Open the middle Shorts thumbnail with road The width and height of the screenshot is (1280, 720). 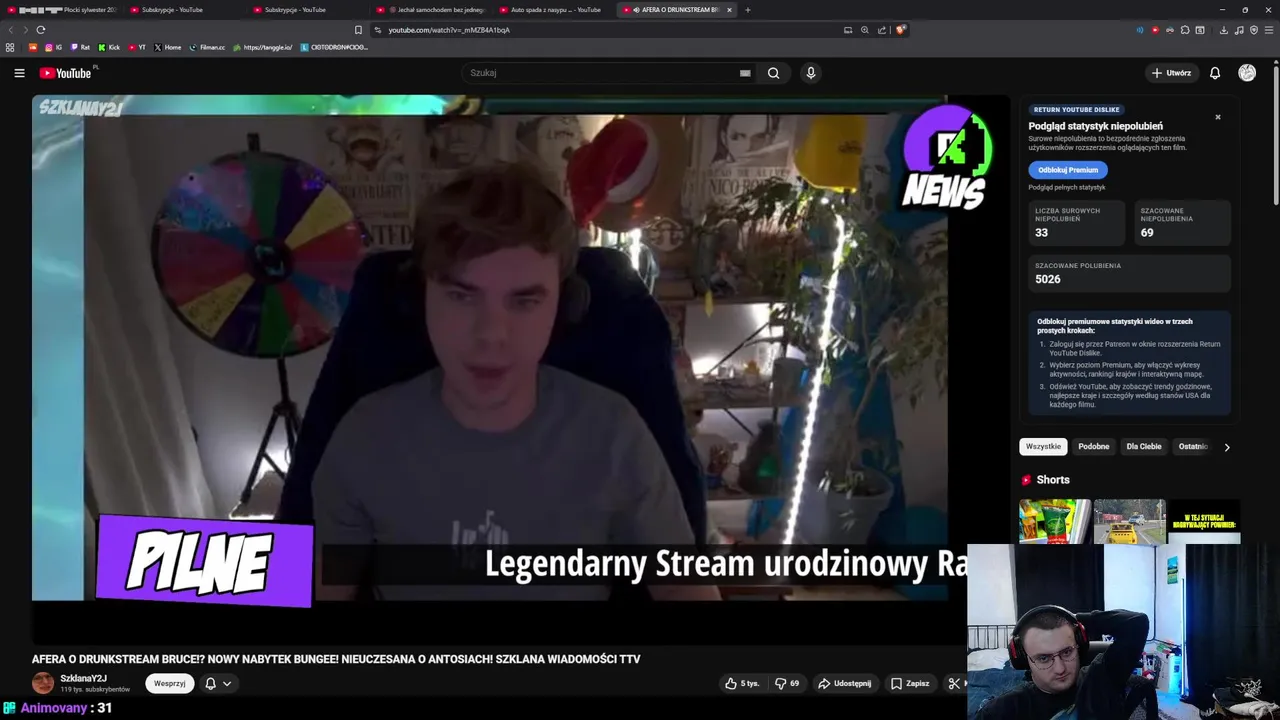1130,522
